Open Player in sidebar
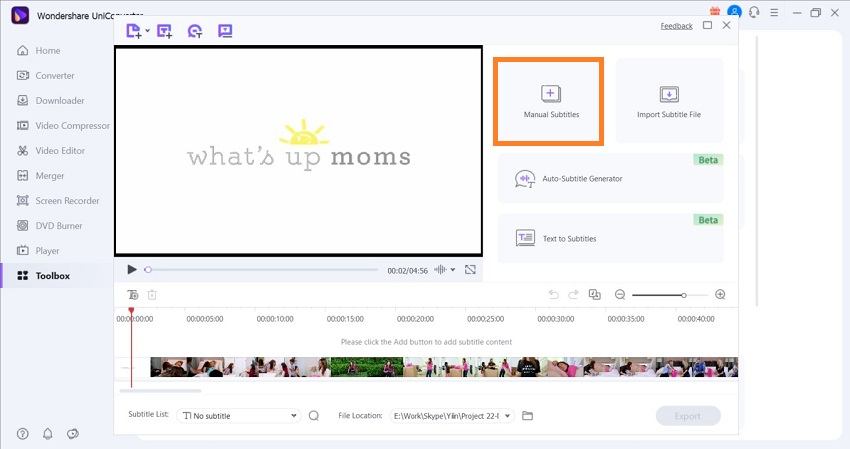The height and width of the screenshot is (449, 850). pos(38,251)
